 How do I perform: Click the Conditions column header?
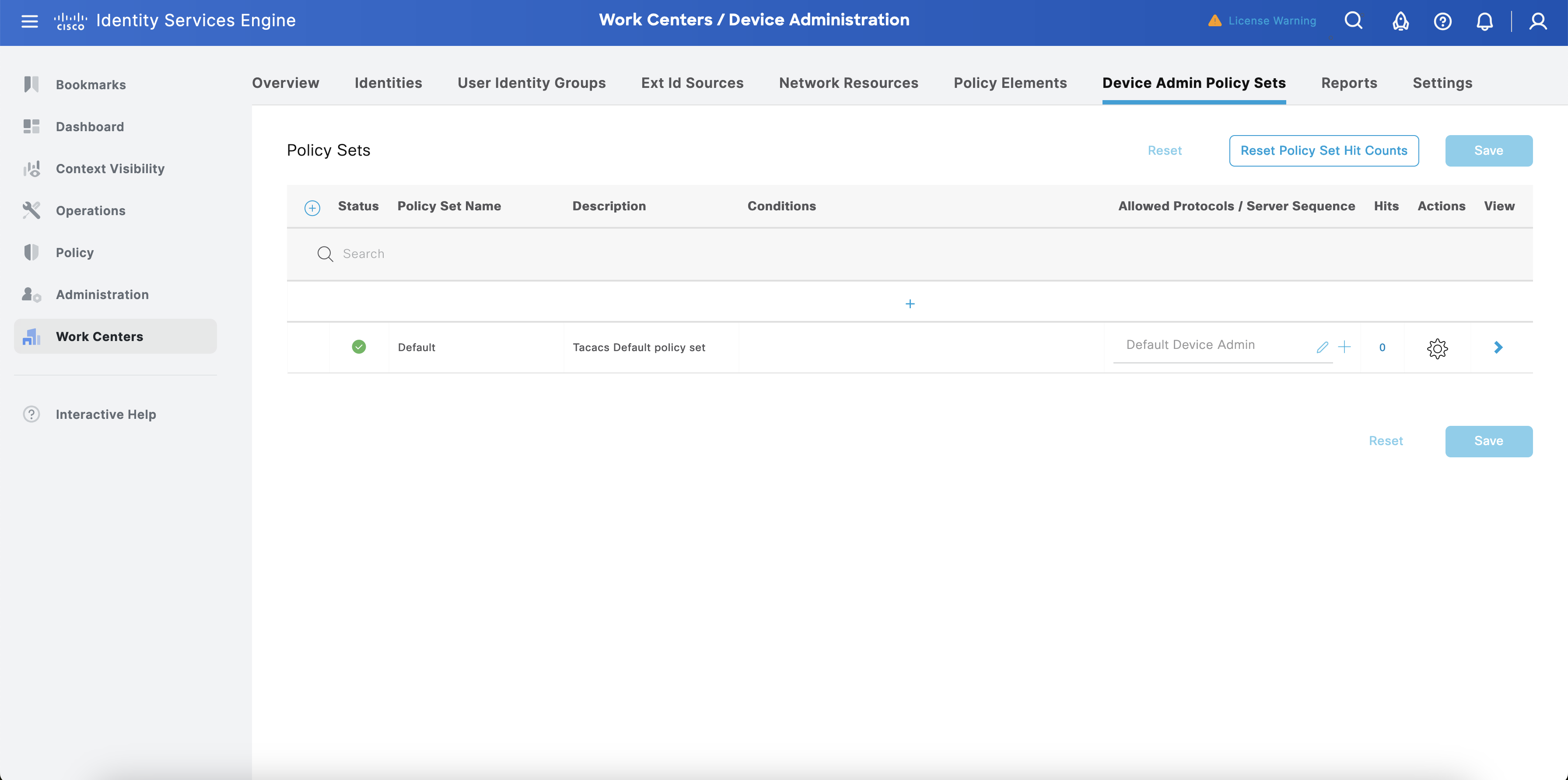[781, 206]
